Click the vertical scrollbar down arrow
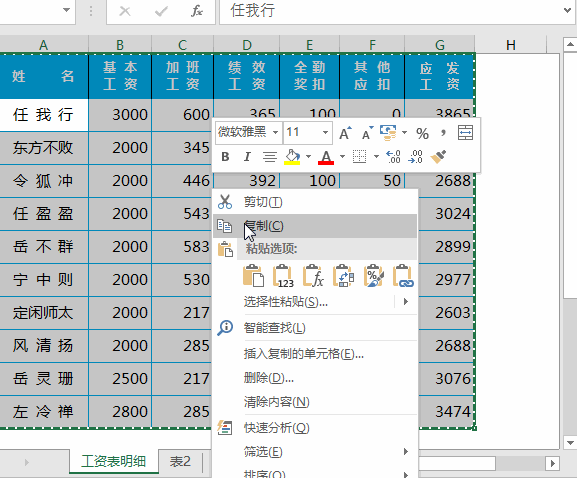 (570, 442)
